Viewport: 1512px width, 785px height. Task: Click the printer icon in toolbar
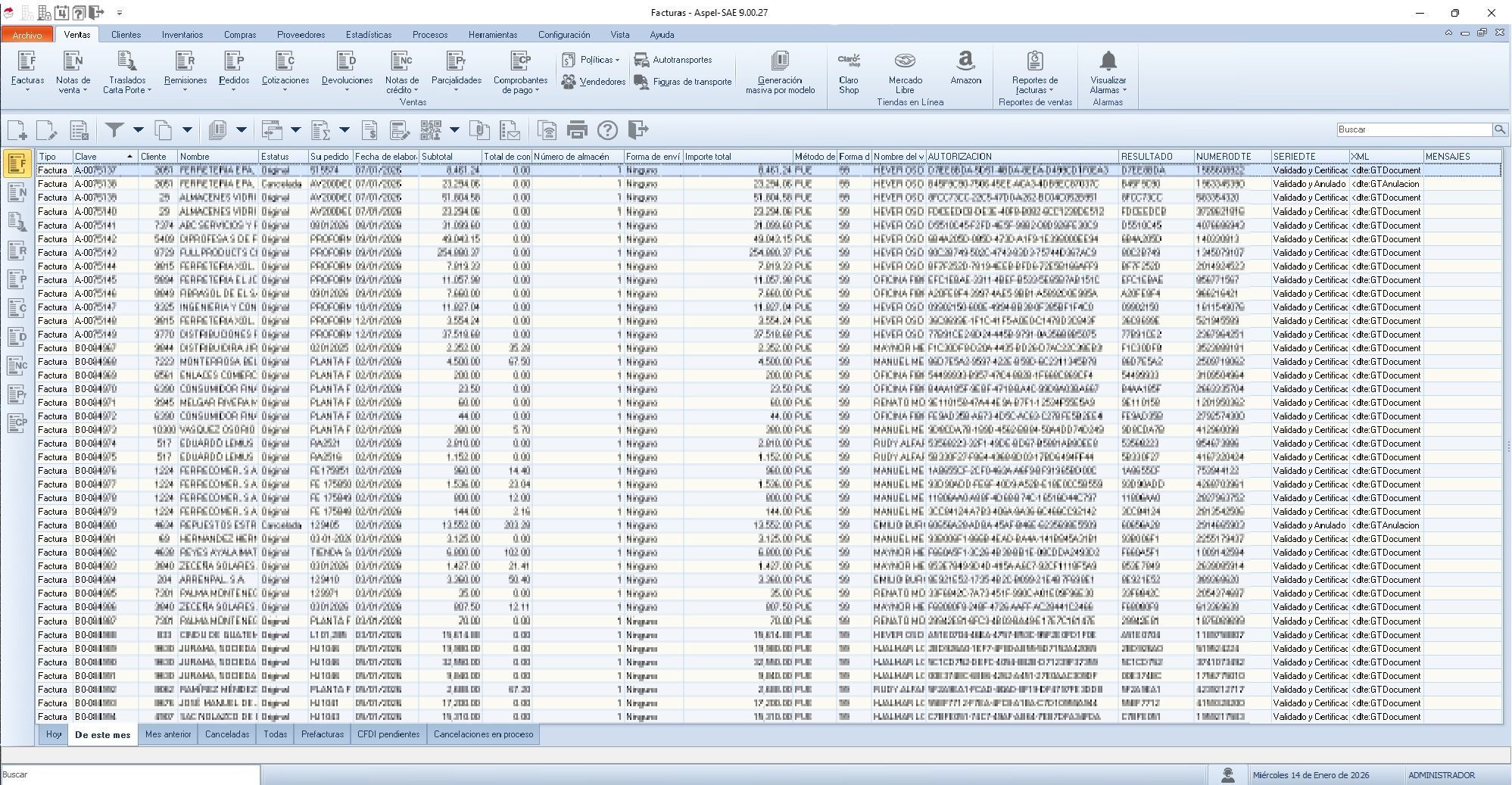point(577,130)
